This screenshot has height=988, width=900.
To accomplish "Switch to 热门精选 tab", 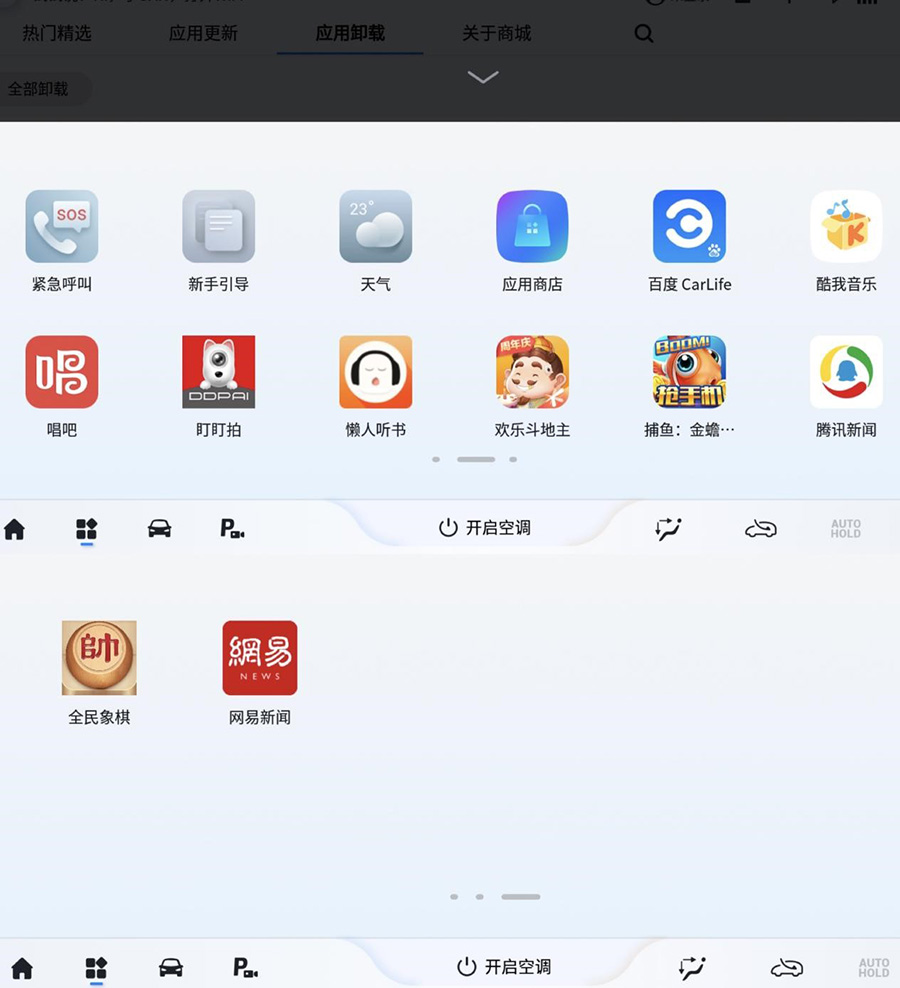I will (x=57, y=33).
